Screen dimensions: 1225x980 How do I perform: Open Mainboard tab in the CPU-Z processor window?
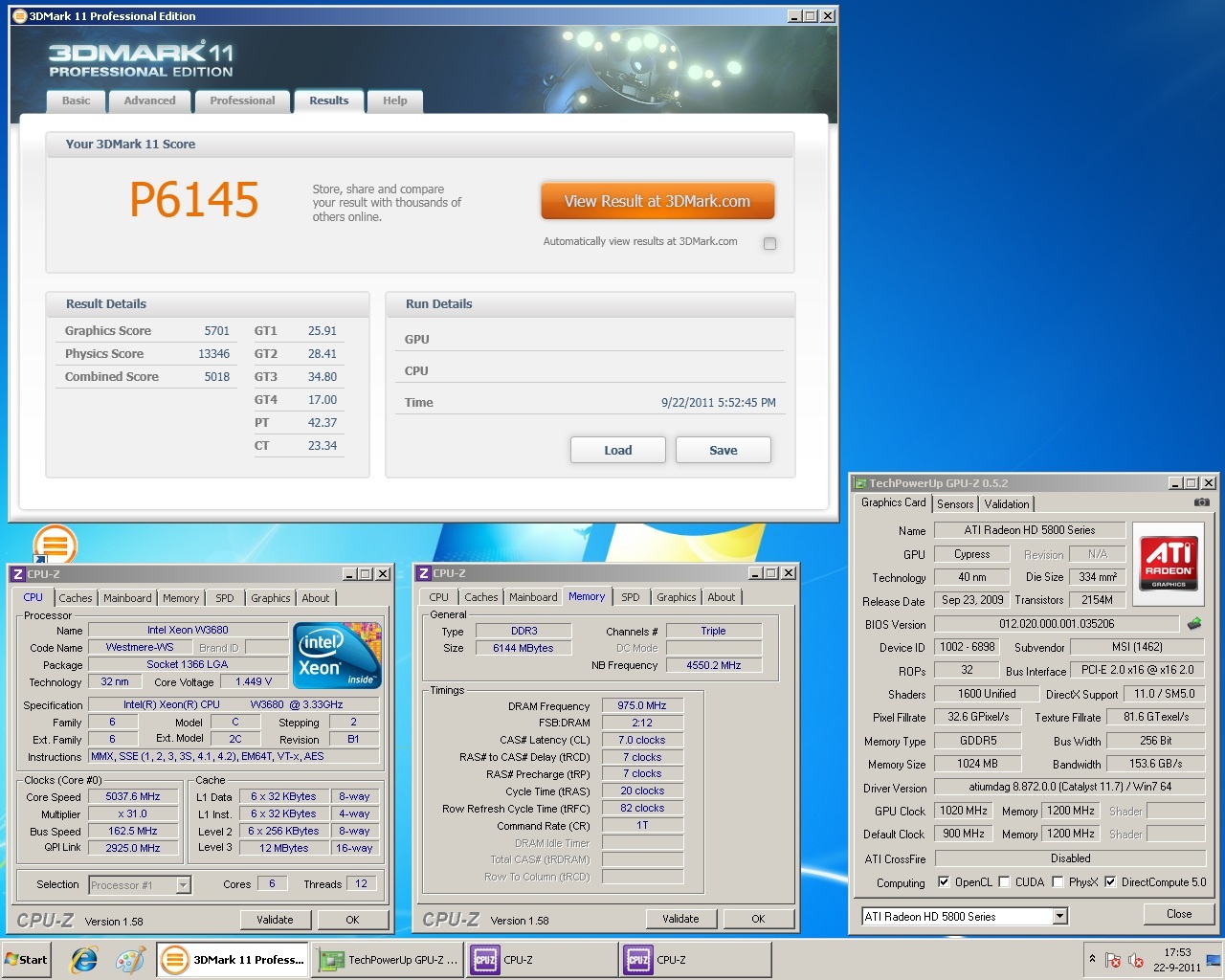click(x=127, y=598)
